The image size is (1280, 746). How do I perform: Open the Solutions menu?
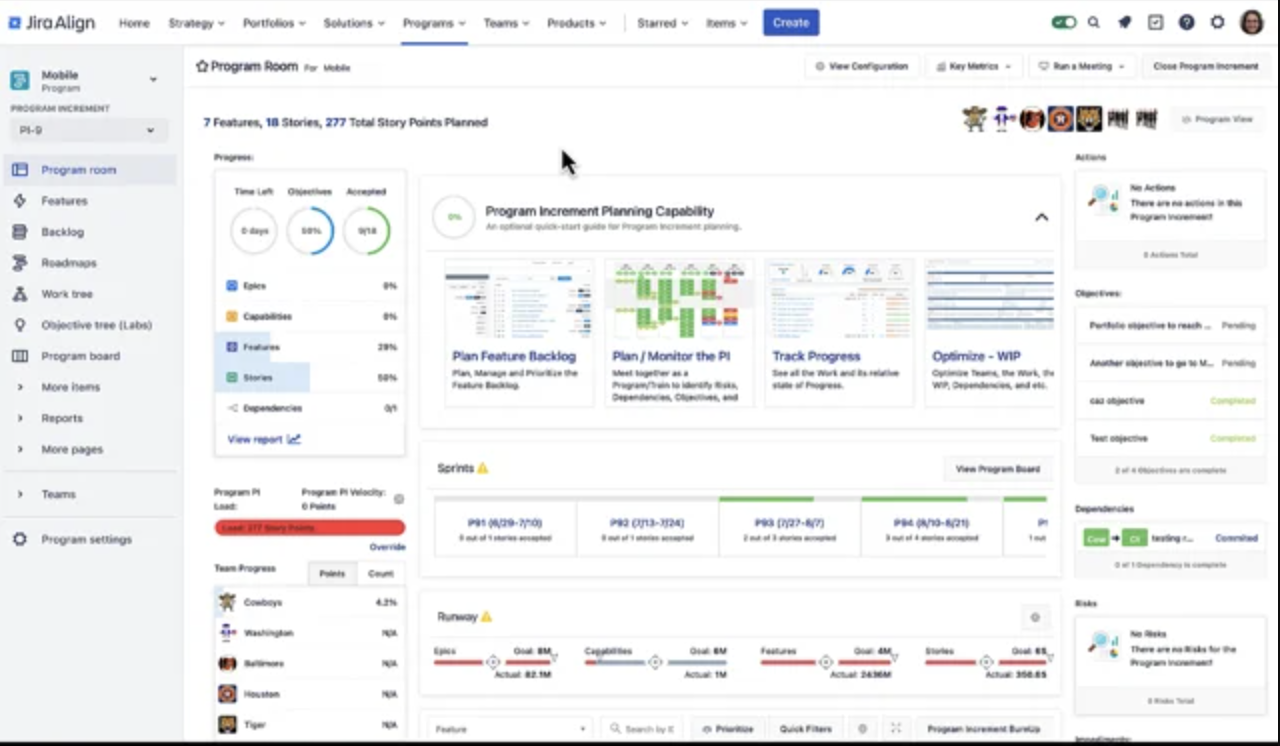pyautogui.click(x=355, y=23)
